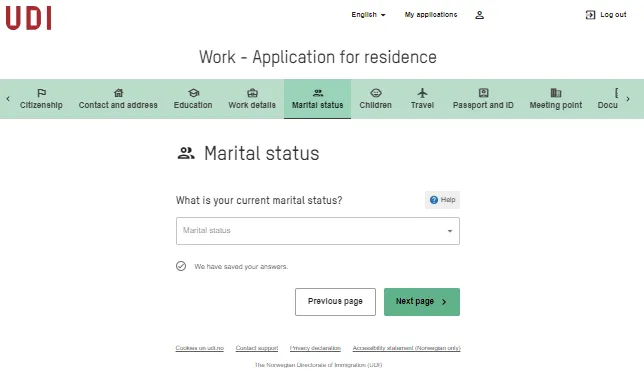Show previous steps with left arrow

point(8,99)
